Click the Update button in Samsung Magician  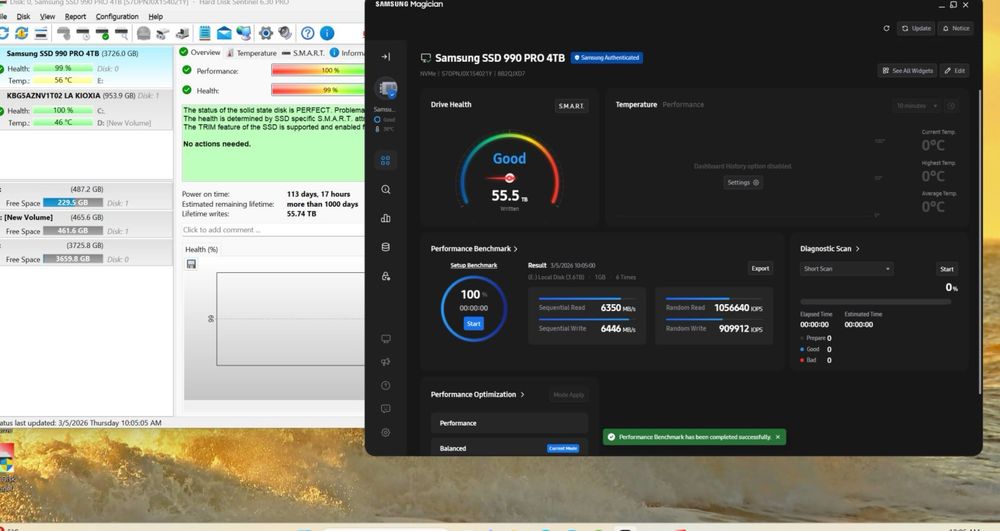point(916,28)
